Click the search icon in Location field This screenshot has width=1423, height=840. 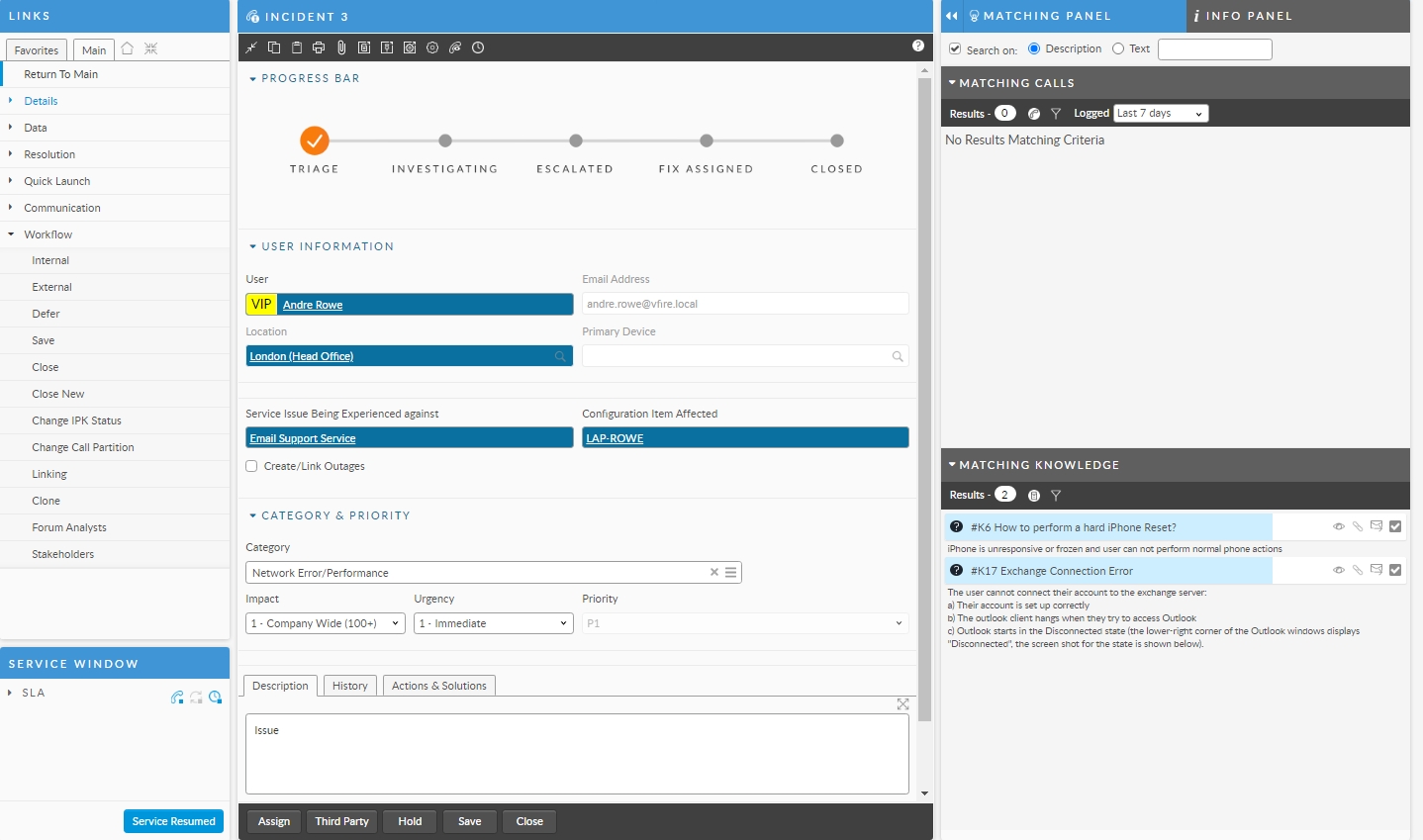[560, 356]
